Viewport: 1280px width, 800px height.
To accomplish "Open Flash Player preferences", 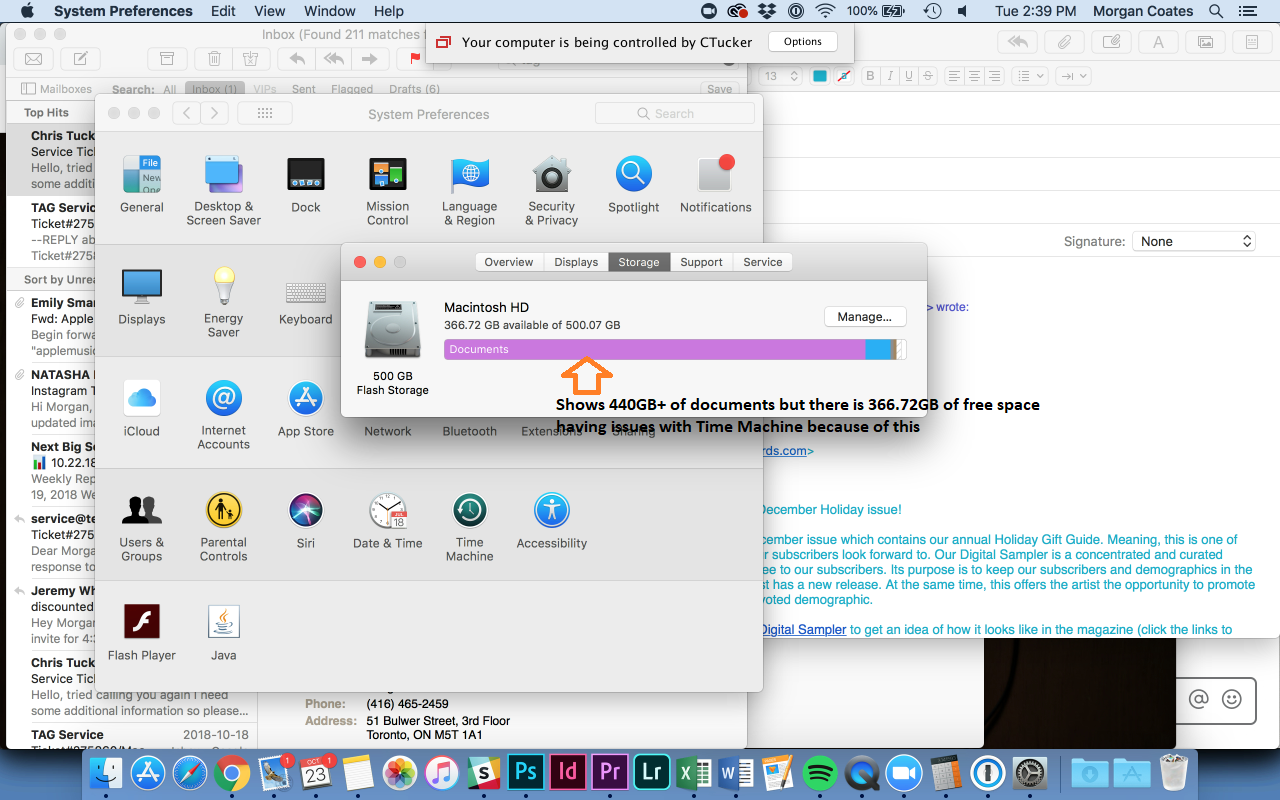I will coord(142,633).
